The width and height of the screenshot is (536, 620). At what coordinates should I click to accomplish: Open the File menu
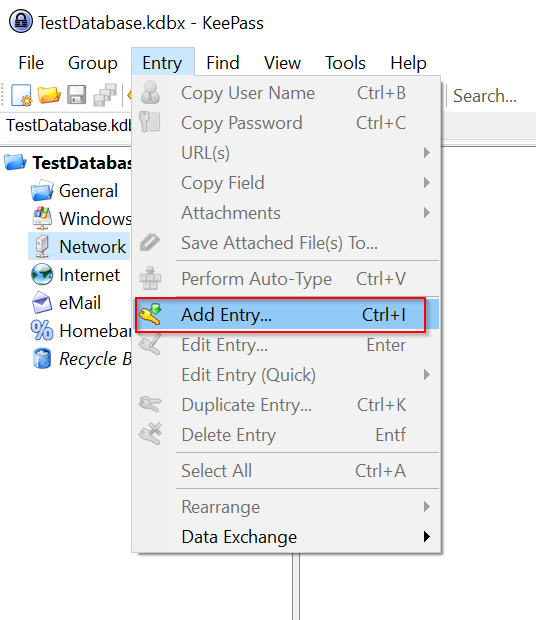point(31,62)
